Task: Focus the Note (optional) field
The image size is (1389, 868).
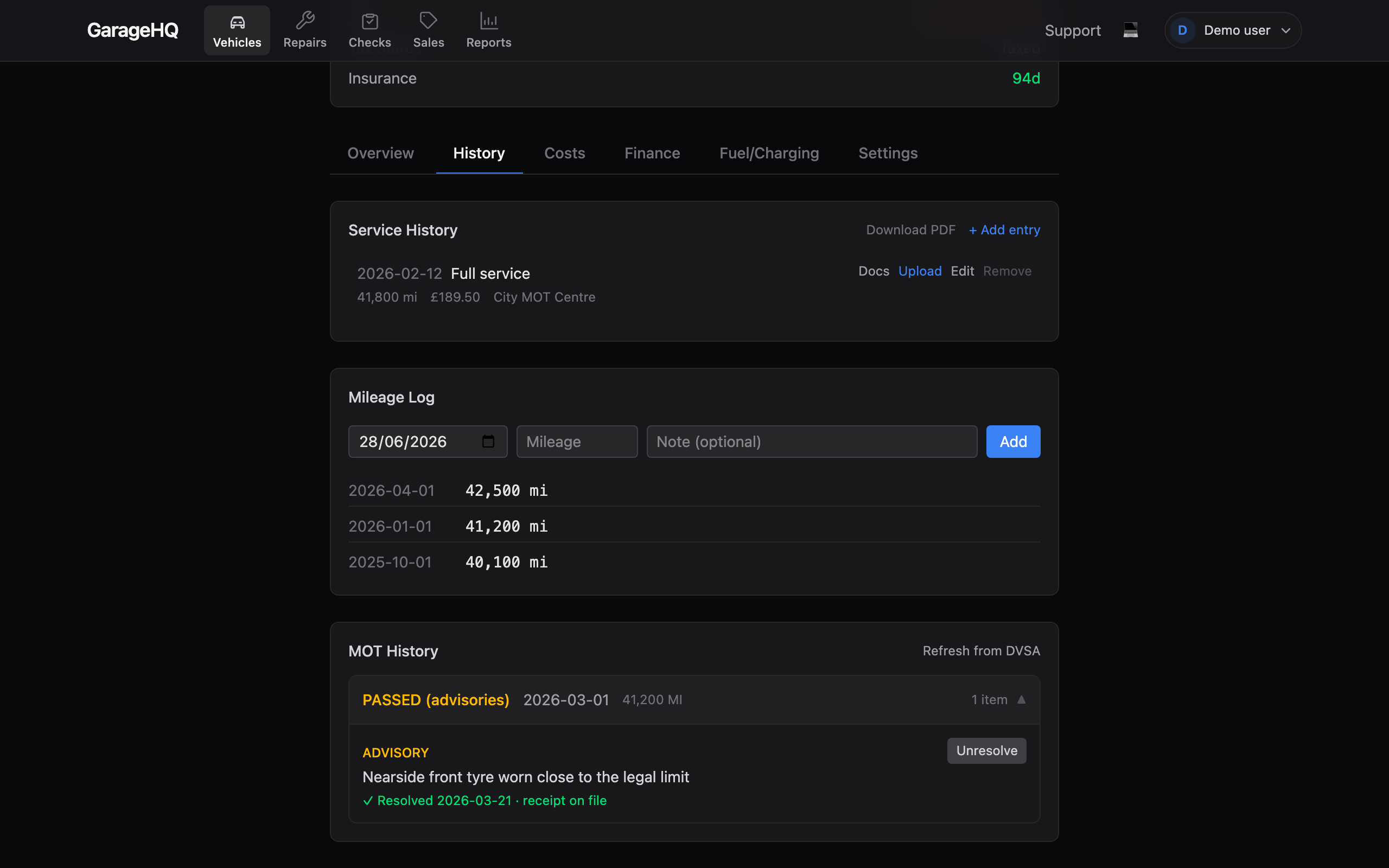Action: pyautogui.click(x=812, y=441)
